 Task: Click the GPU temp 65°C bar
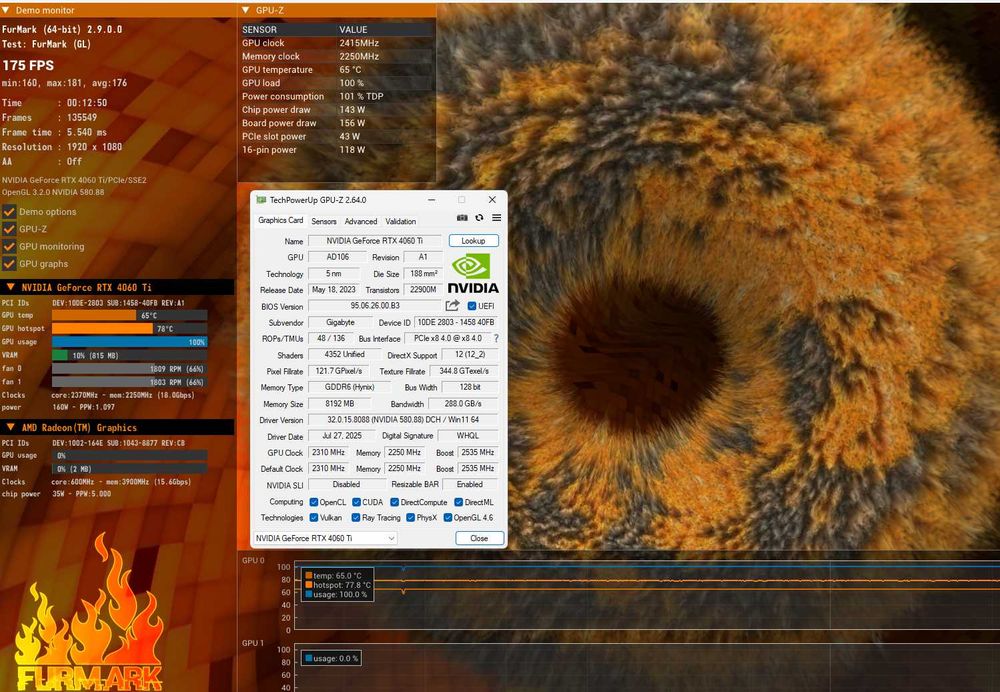tap(129, 315)
